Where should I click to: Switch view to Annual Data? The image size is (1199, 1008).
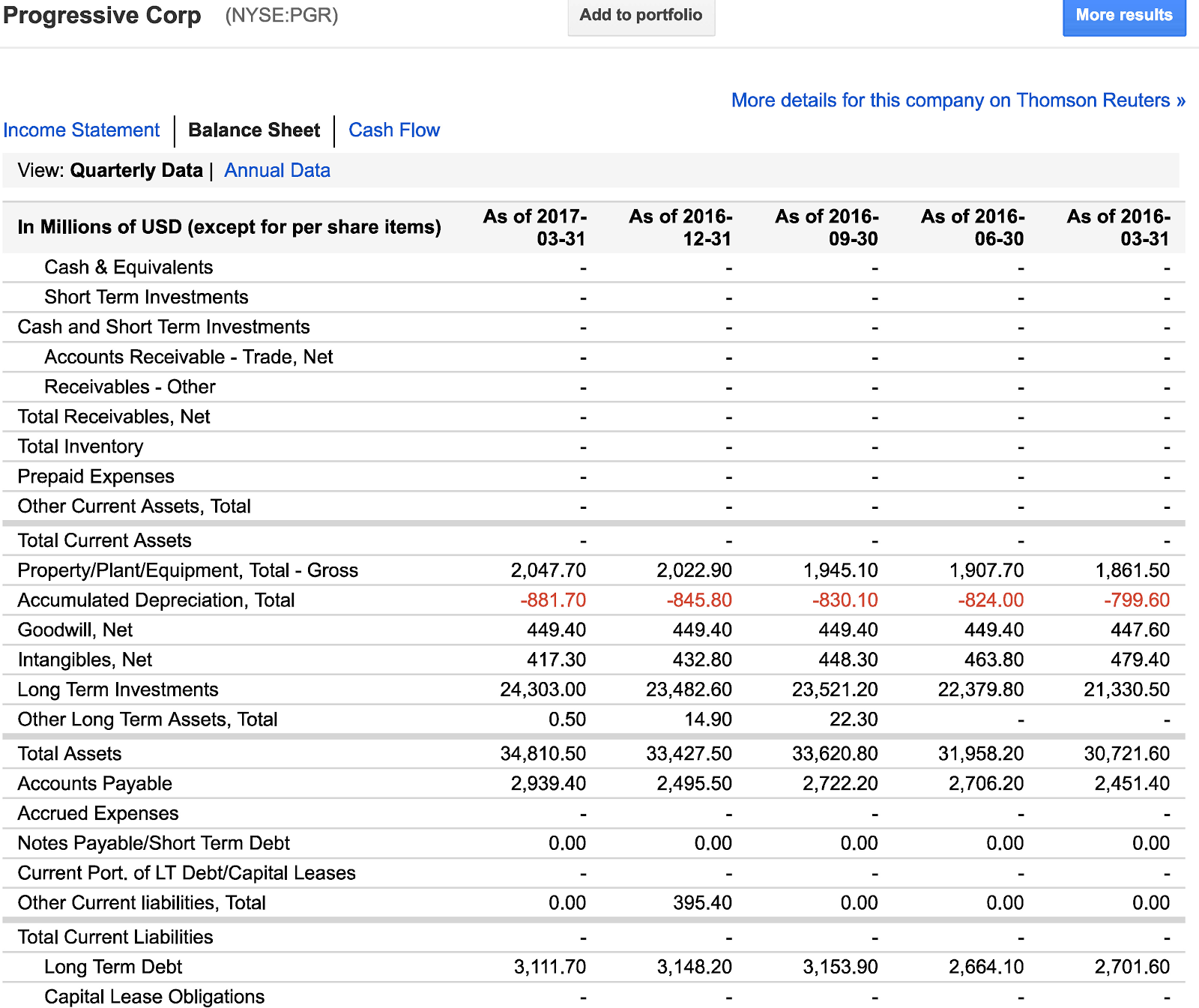[277, 171]
